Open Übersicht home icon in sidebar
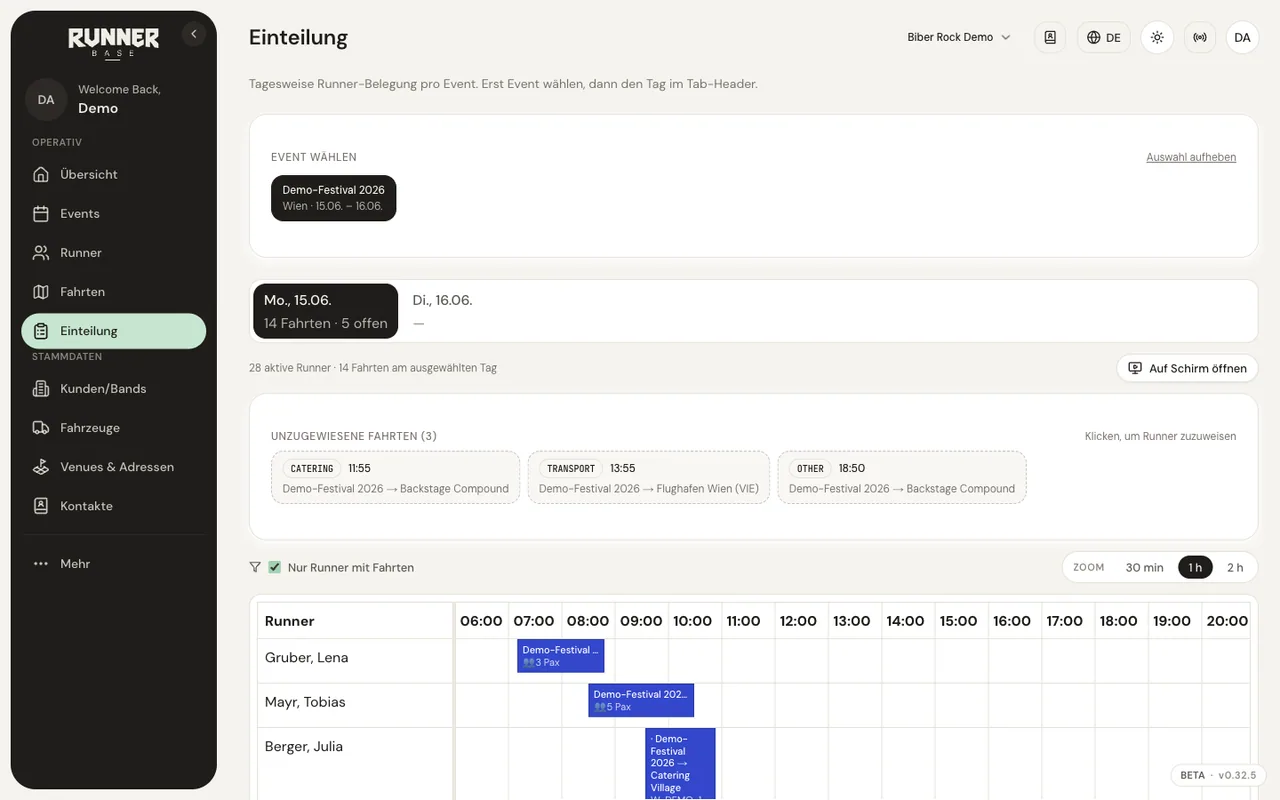Viewport: 1280px width, 800px height. [41, 174]
